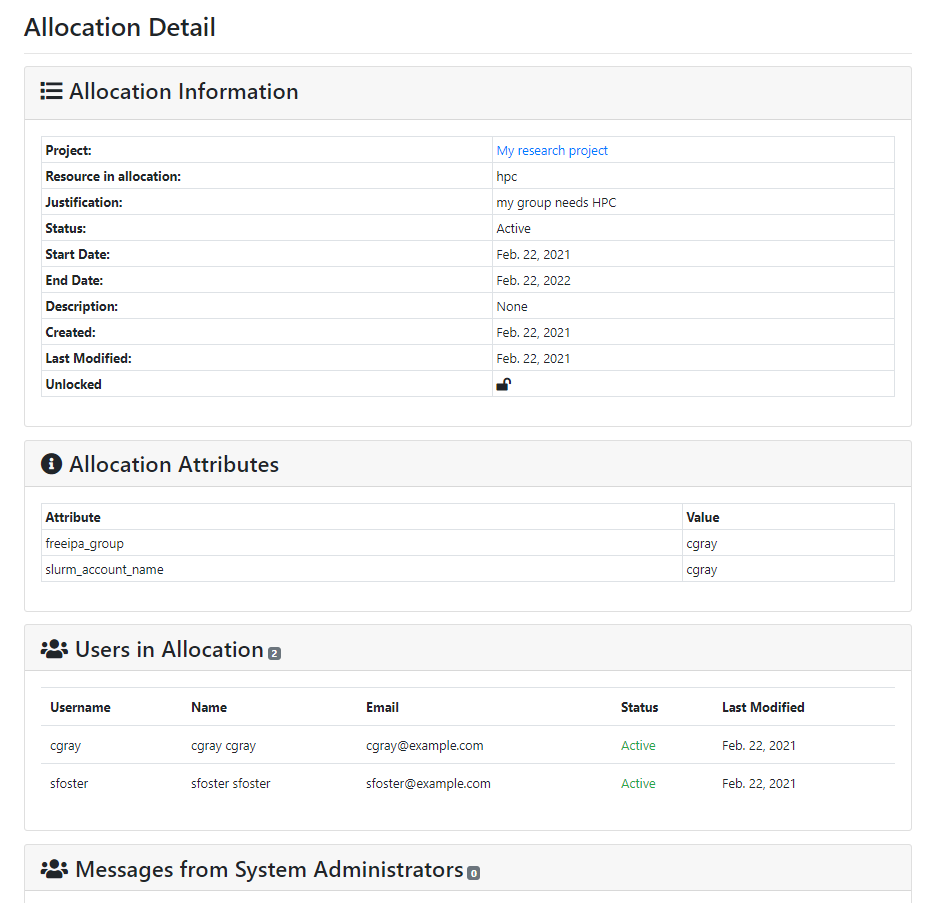
Task: Click the messages count badge showing 0
Action: pos(473,873)
